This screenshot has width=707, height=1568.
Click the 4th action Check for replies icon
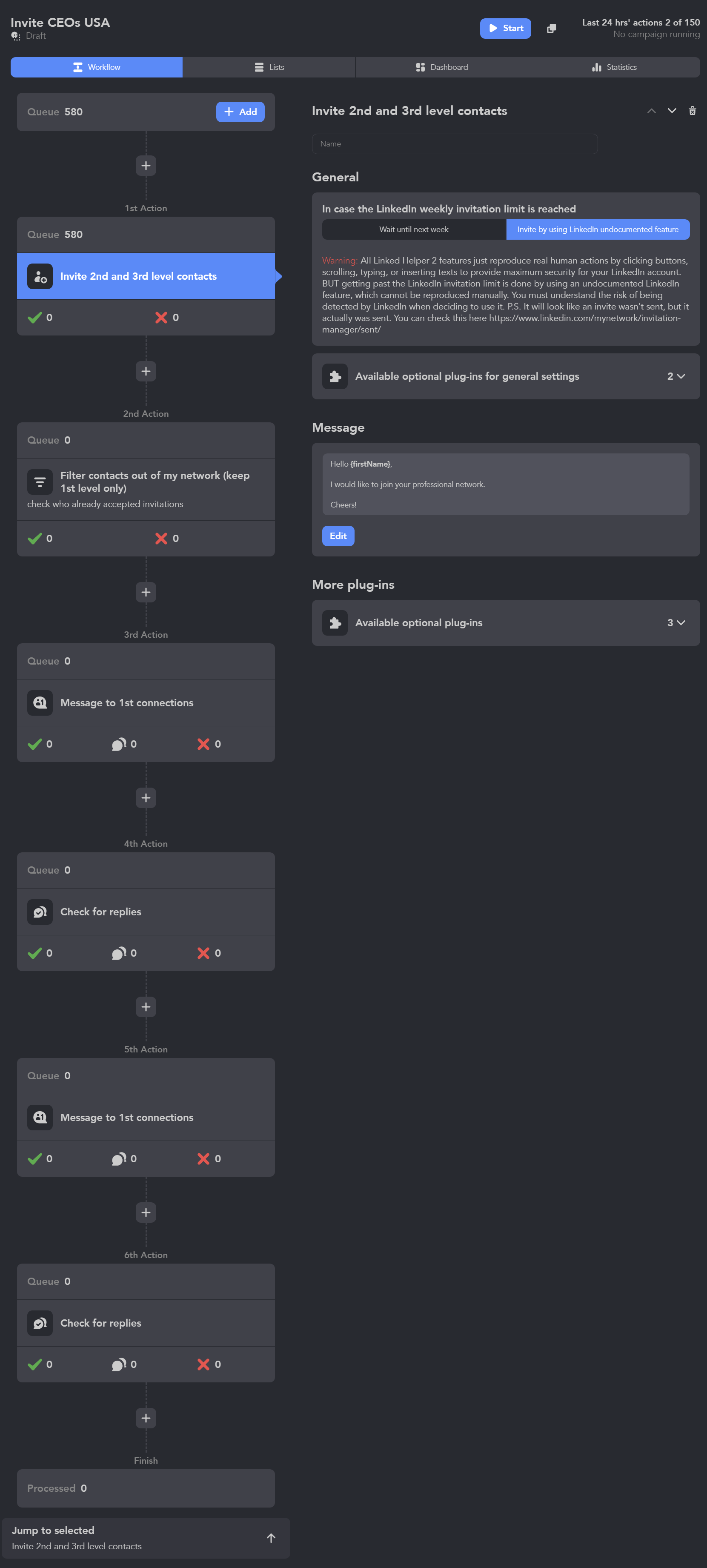click(40, 912)
